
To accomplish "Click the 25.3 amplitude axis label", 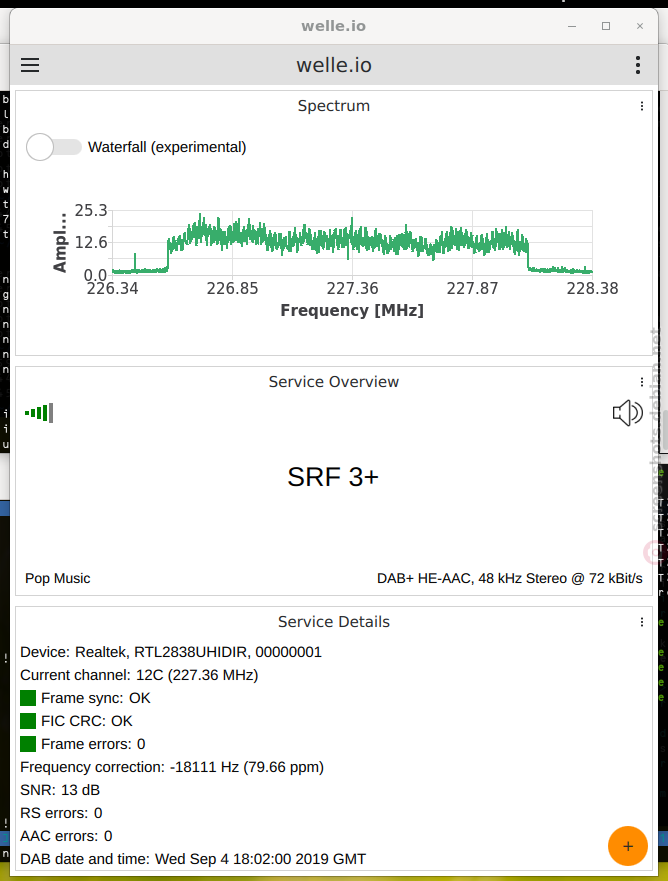I will 90,211.
